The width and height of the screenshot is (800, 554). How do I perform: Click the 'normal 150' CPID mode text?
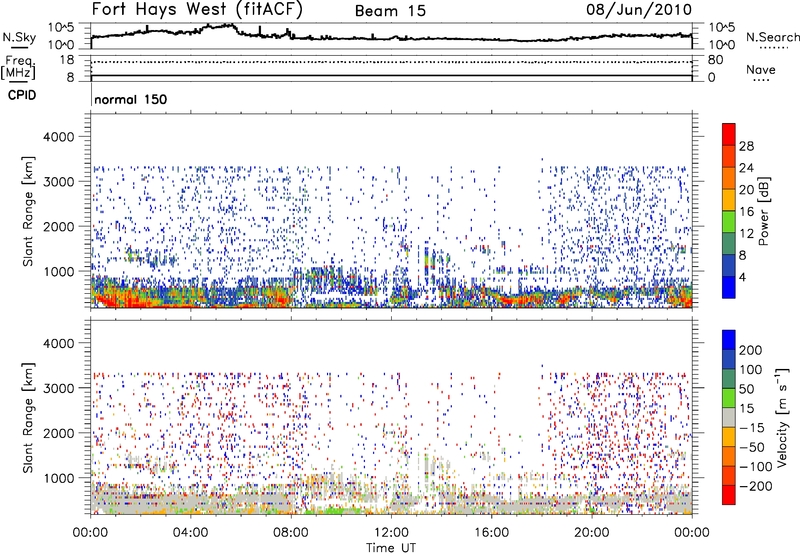tap(131, 99)
